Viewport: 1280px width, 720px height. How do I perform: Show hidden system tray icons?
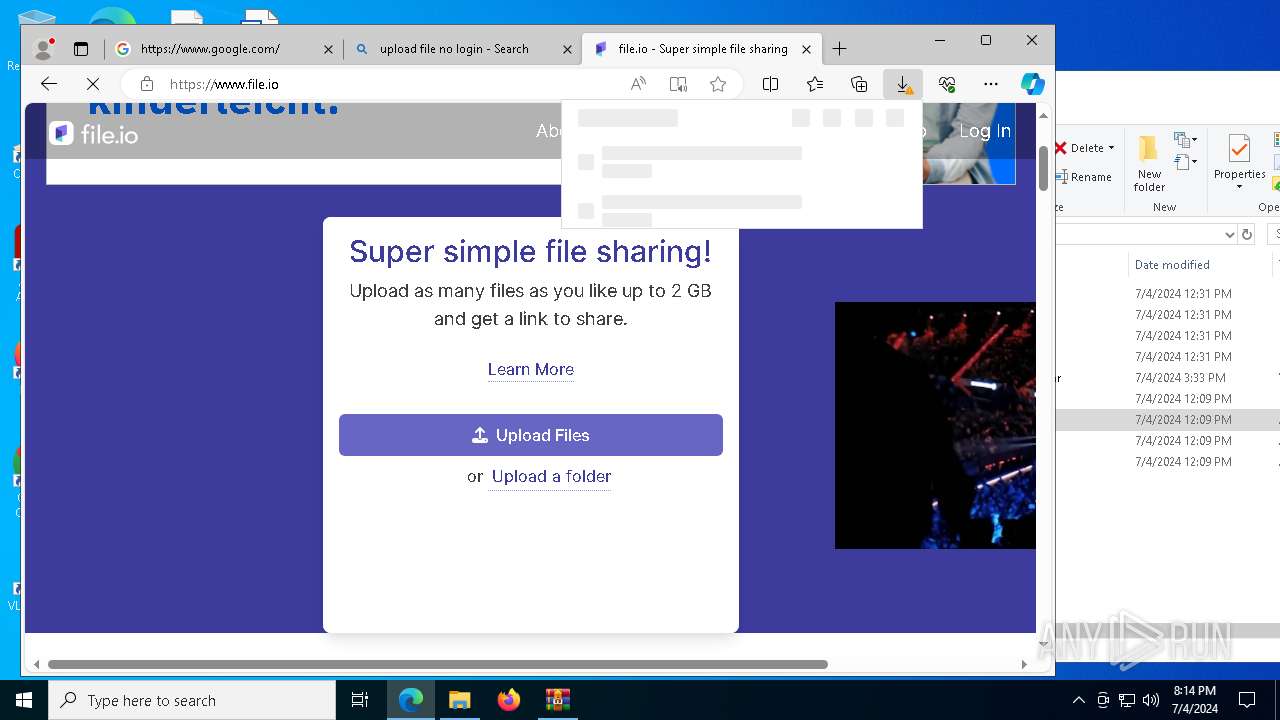[1078, 700]
